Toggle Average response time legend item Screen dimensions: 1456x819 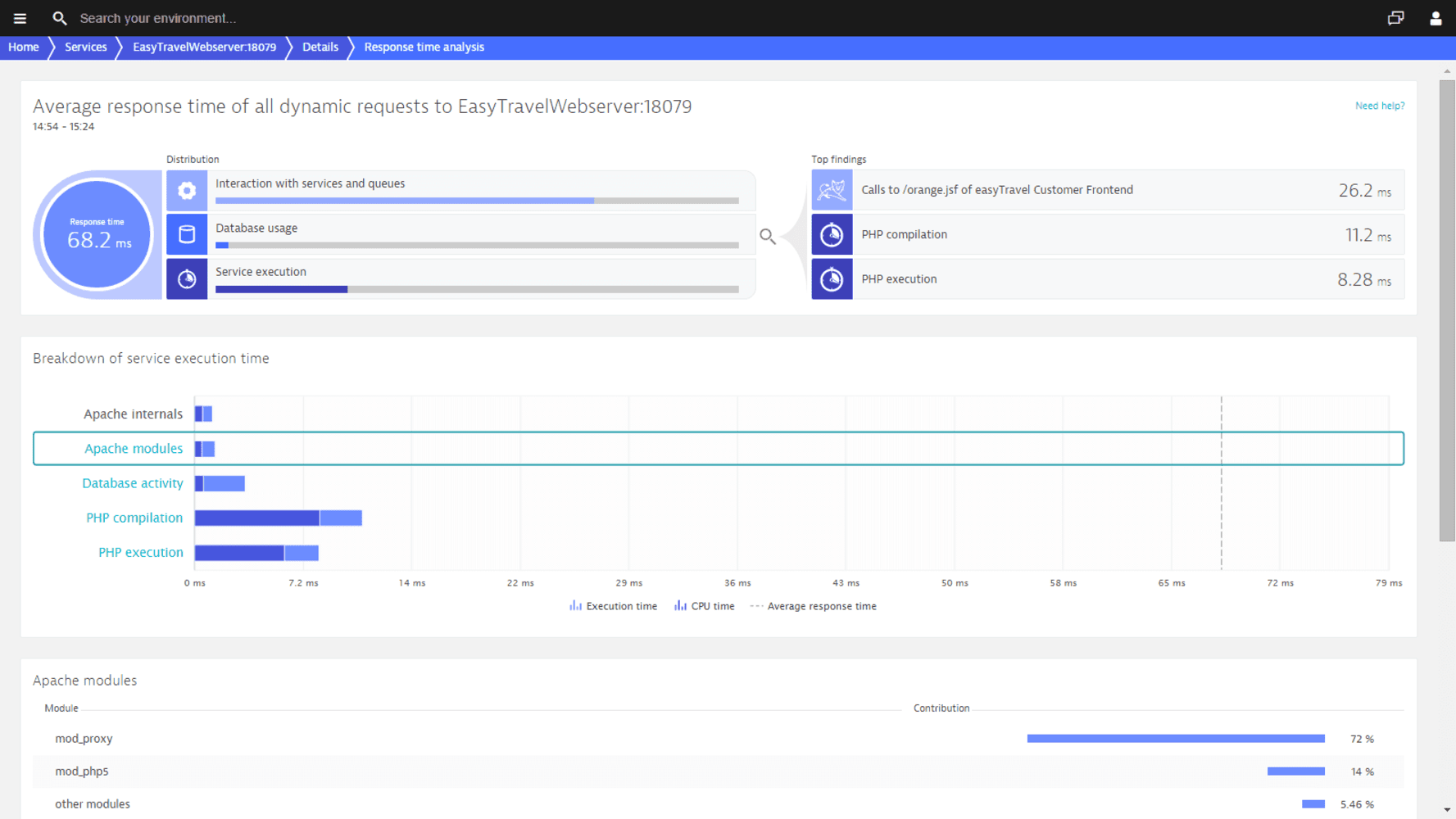pyautogui.click(x=813, y=606)
